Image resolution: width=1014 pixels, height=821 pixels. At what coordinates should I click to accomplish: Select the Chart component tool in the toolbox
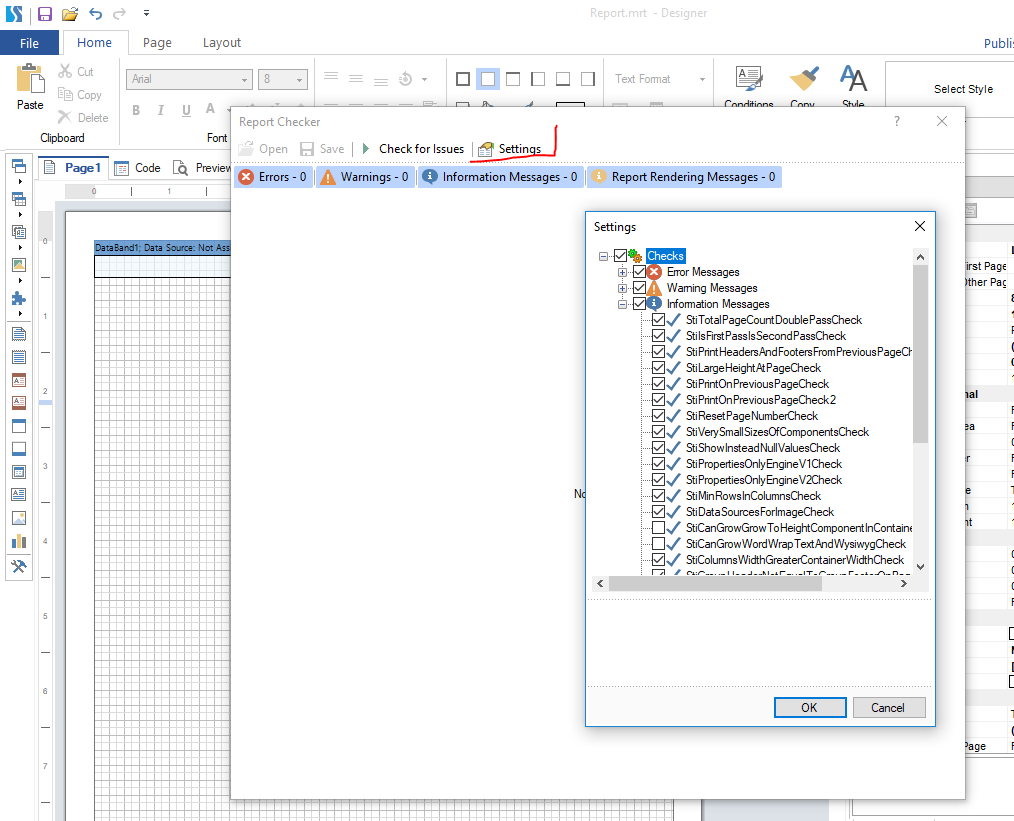[19, 541]
